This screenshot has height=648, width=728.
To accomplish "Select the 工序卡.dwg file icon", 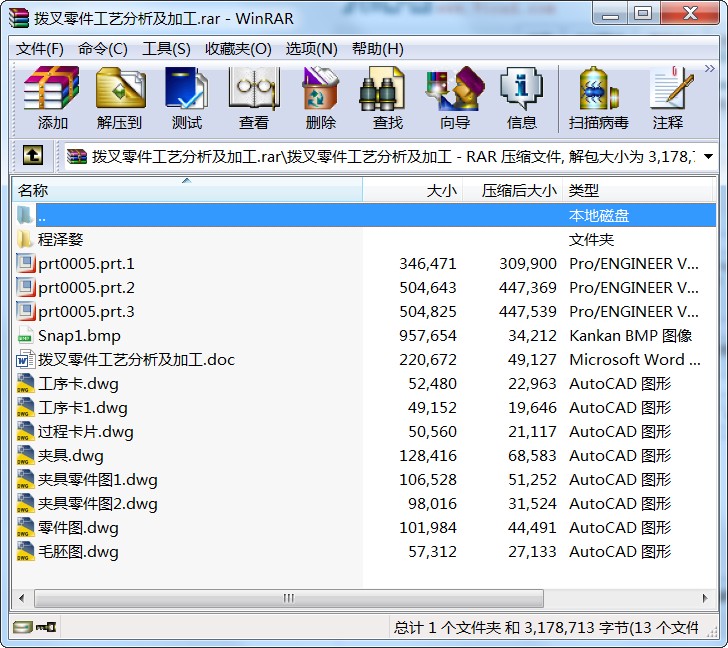I will point(25,383).
